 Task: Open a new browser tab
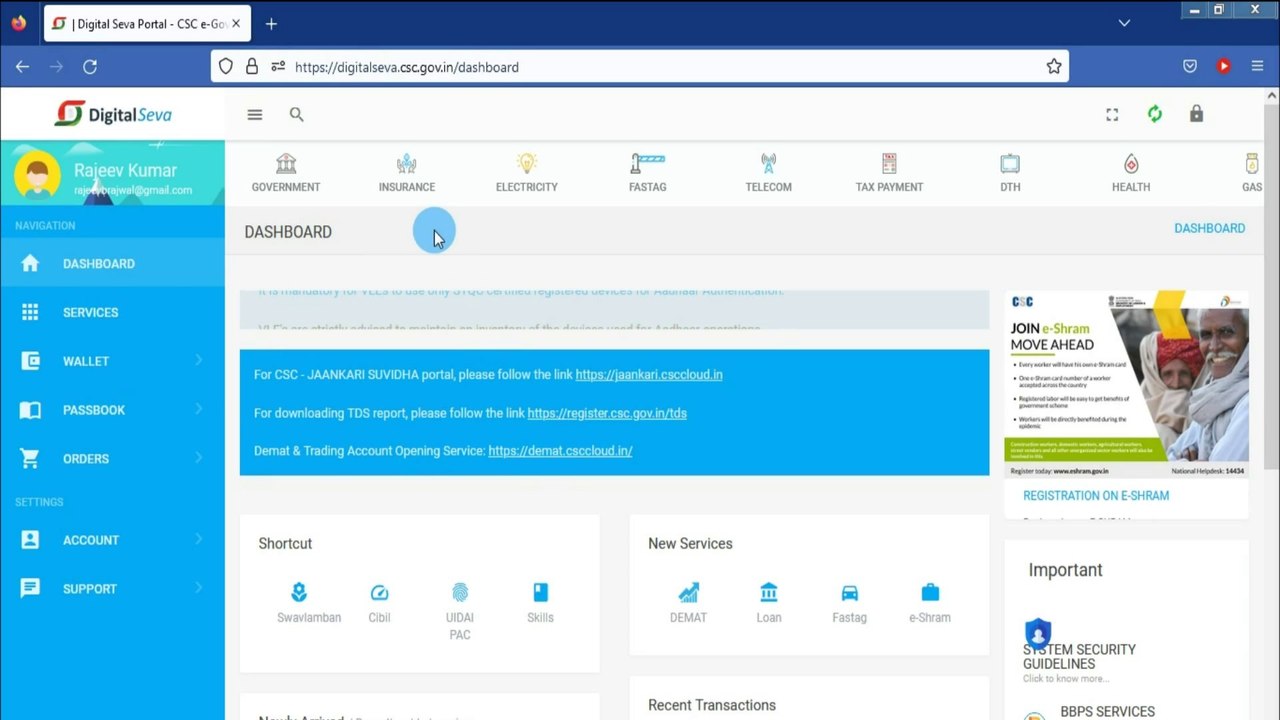(x=271, y=24)
